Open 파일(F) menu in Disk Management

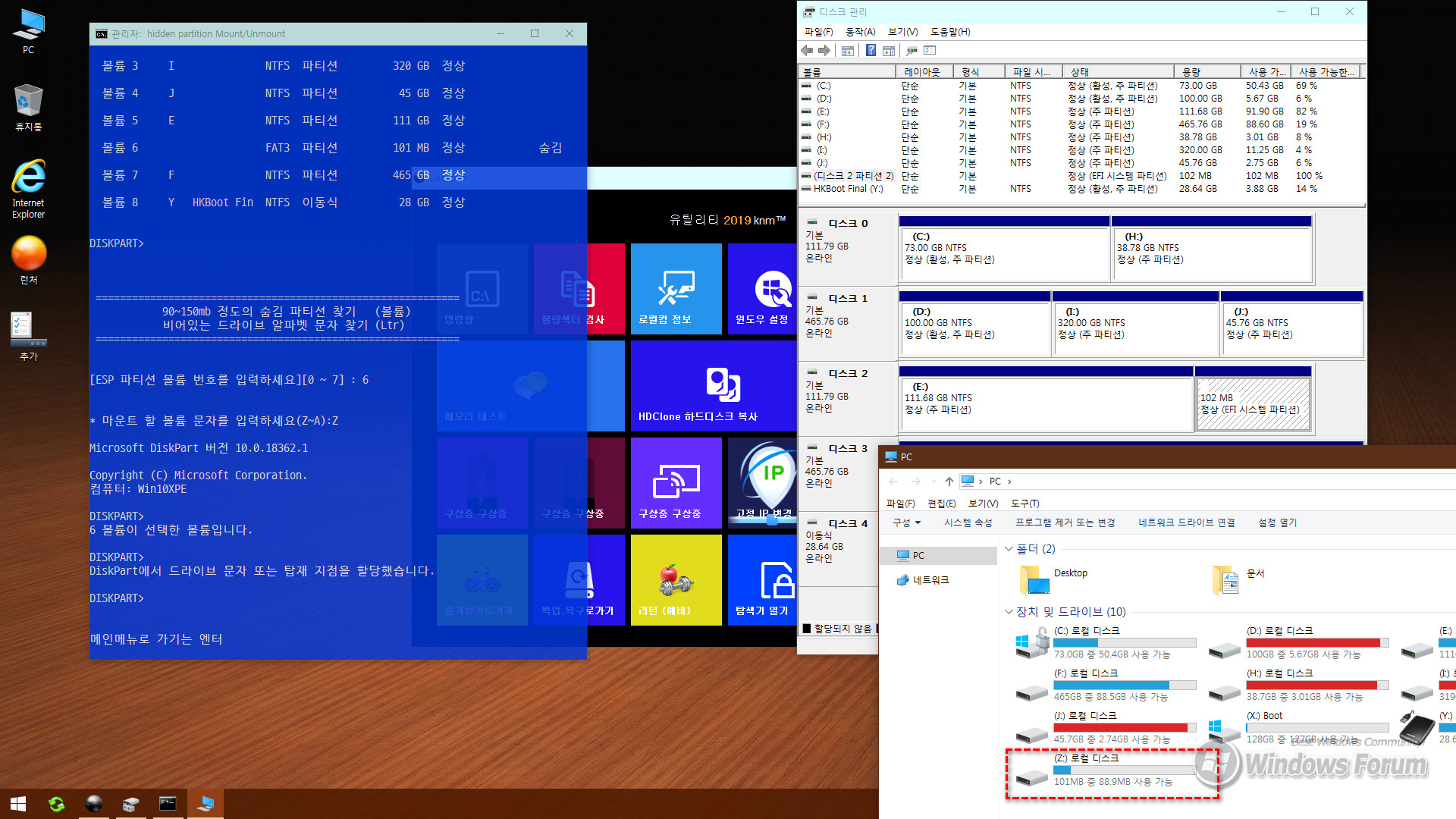point(818,32)
